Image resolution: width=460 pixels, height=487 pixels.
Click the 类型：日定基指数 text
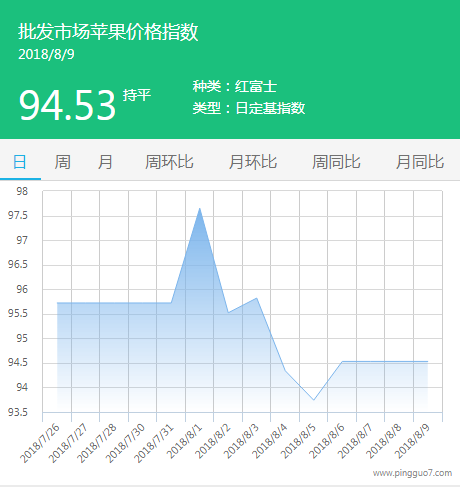[249, 108]
